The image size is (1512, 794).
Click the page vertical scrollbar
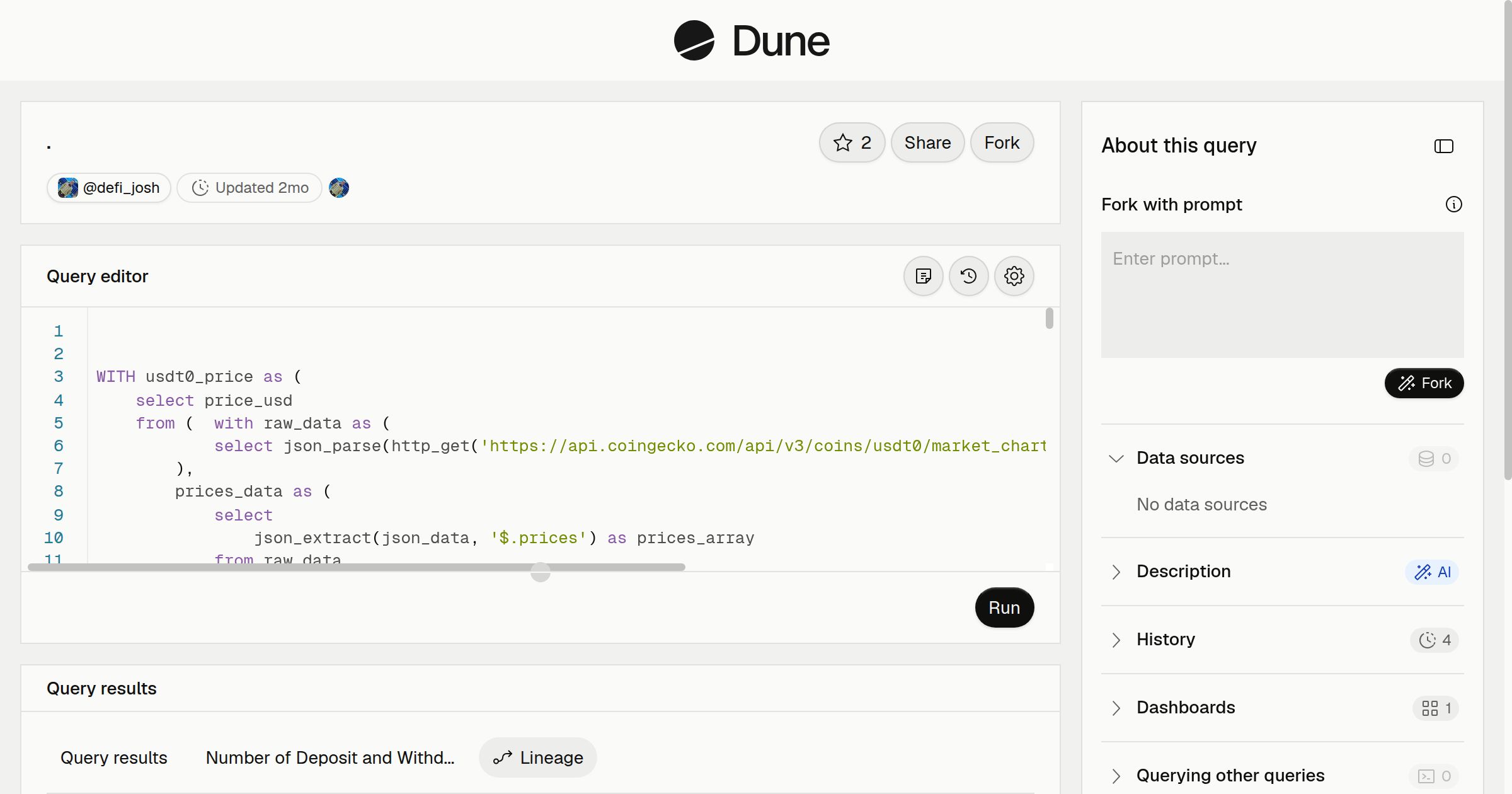pos(1508,239)
